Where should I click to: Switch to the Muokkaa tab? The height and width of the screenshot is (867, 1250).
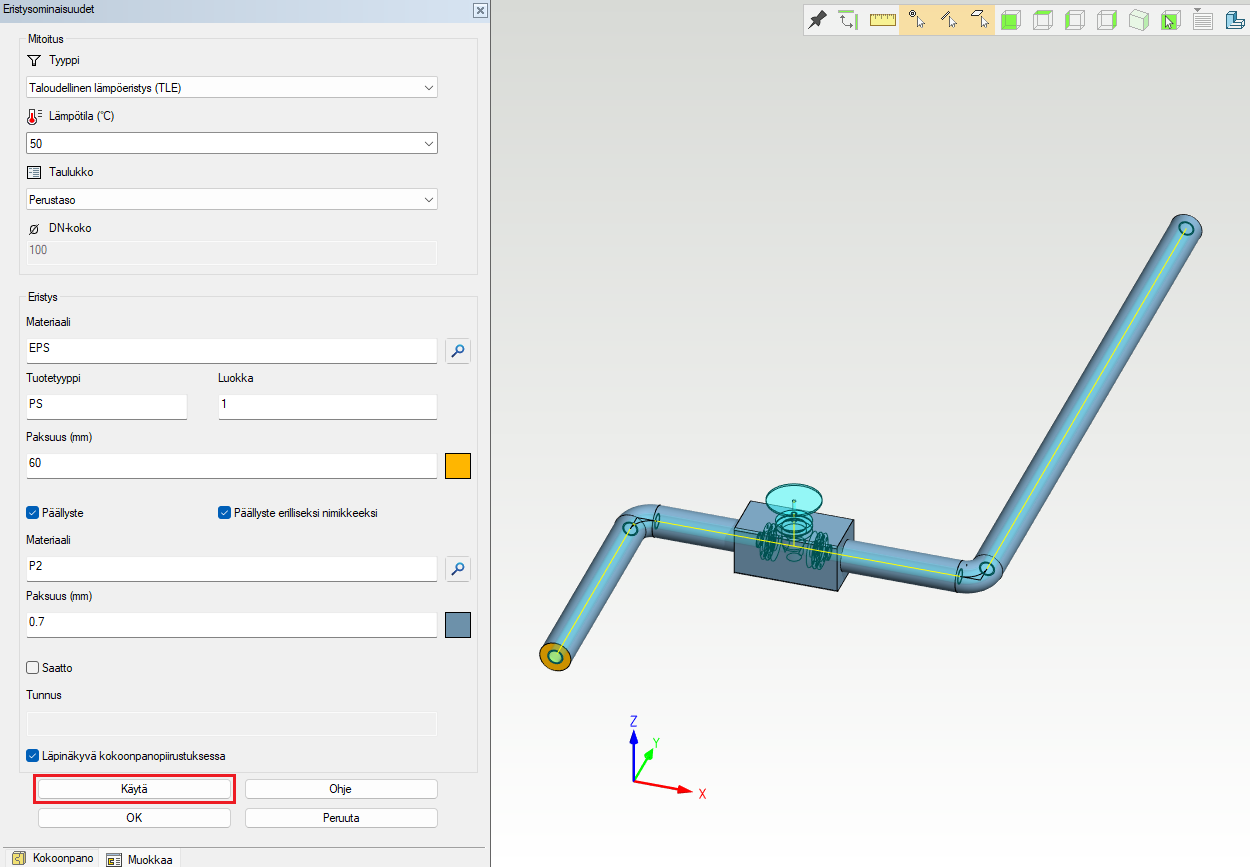coord(140,858)
